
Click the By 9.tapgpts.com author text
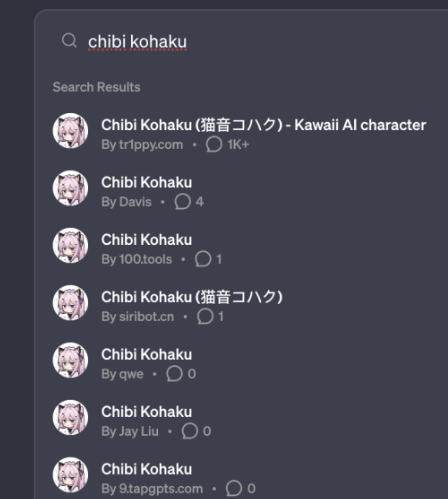tap(152, 489)
